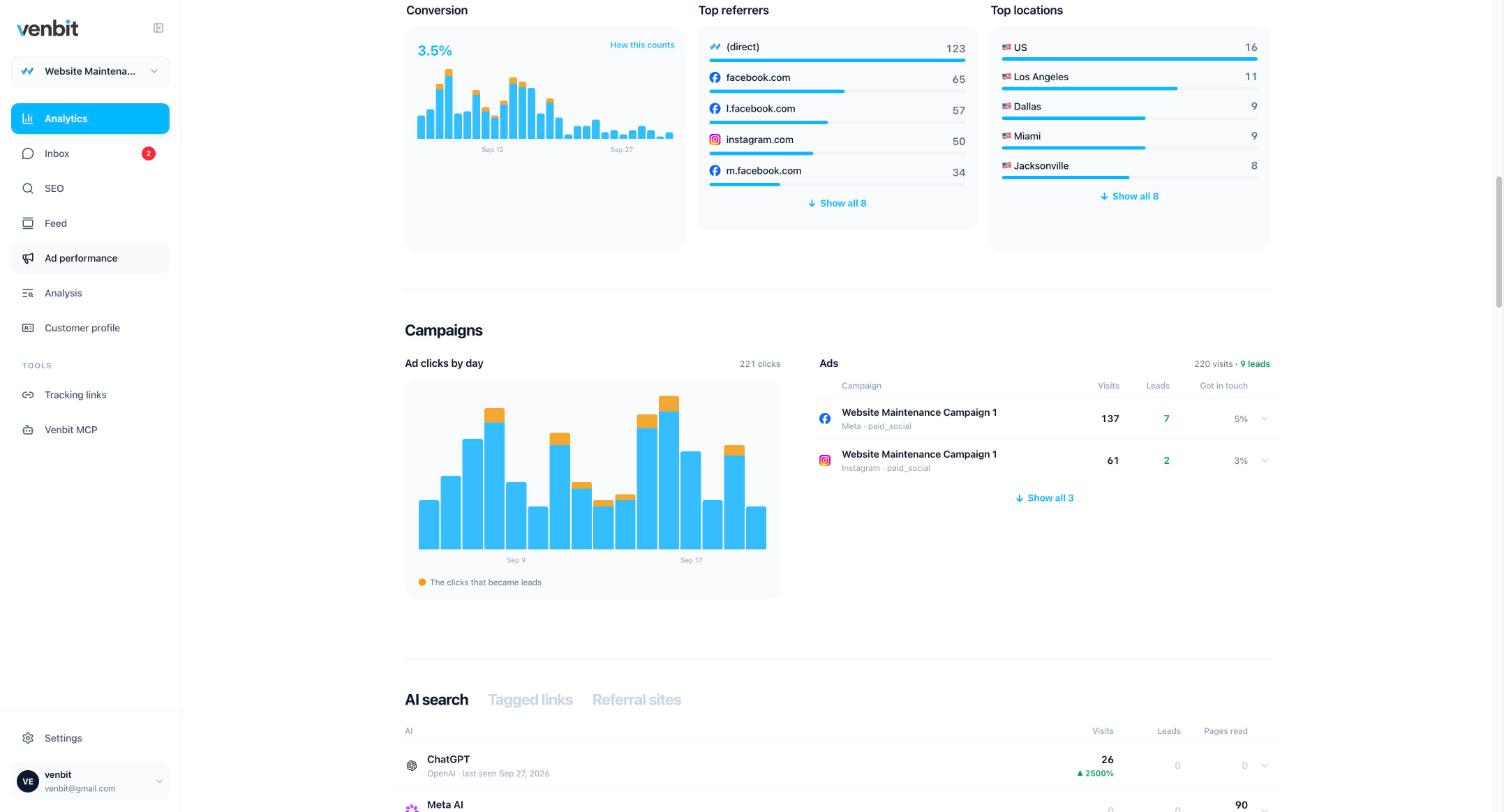Click the Facebook icon beside facebook.com referrer
1504x812 pixels.
click(x=715, y=78)
